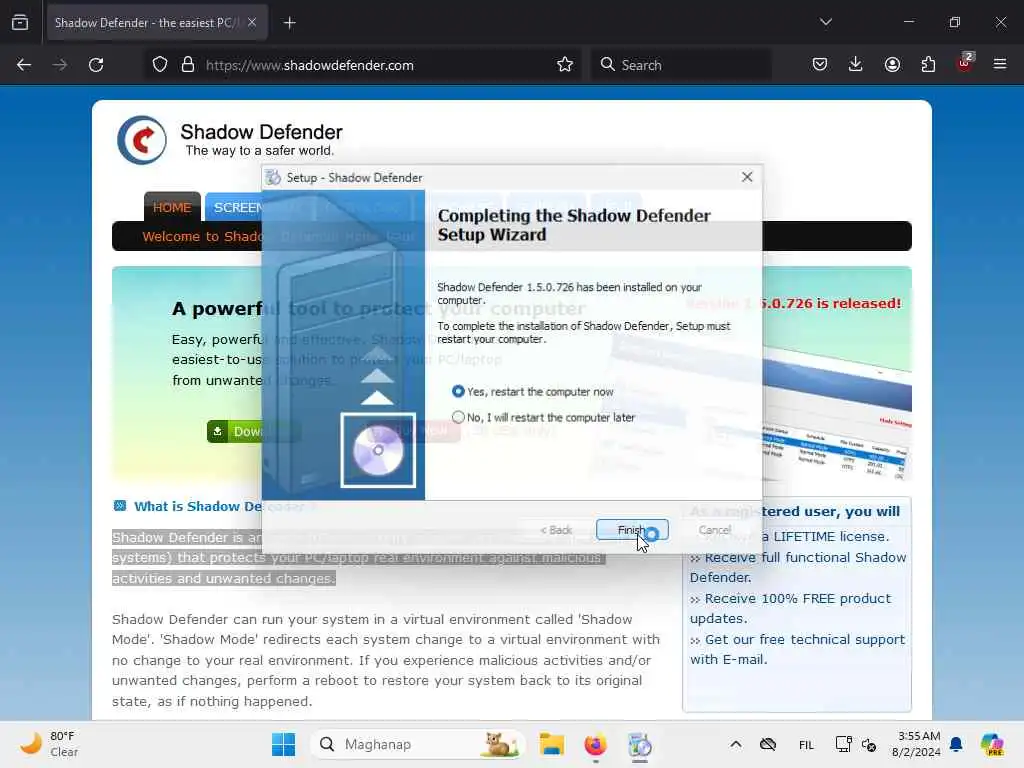Open the notification bell icon

click(956, 744)
